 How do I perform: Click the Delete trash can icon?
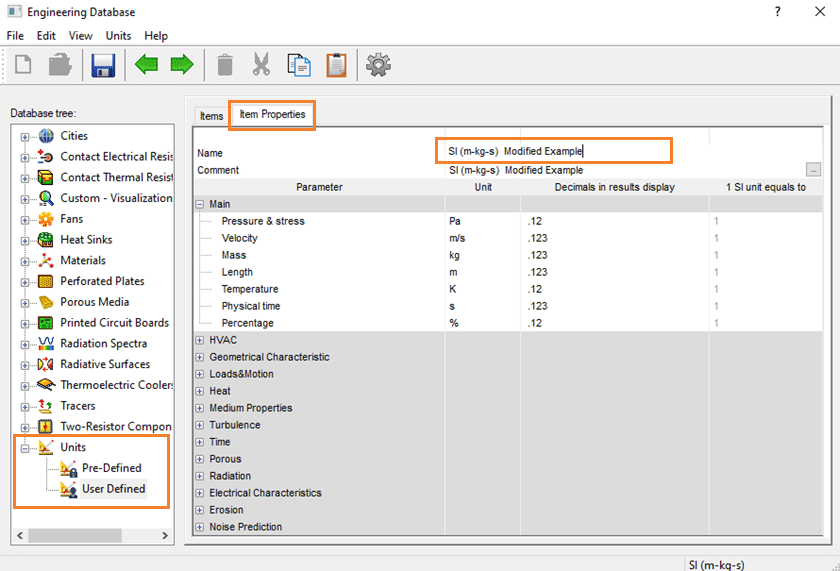click(x=225, y=65)
